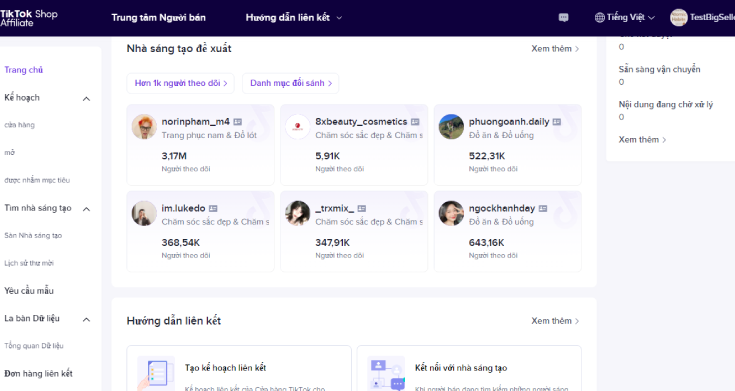Collapse the Tìm nhà sáng tạo section

click(x=86, y=209)
